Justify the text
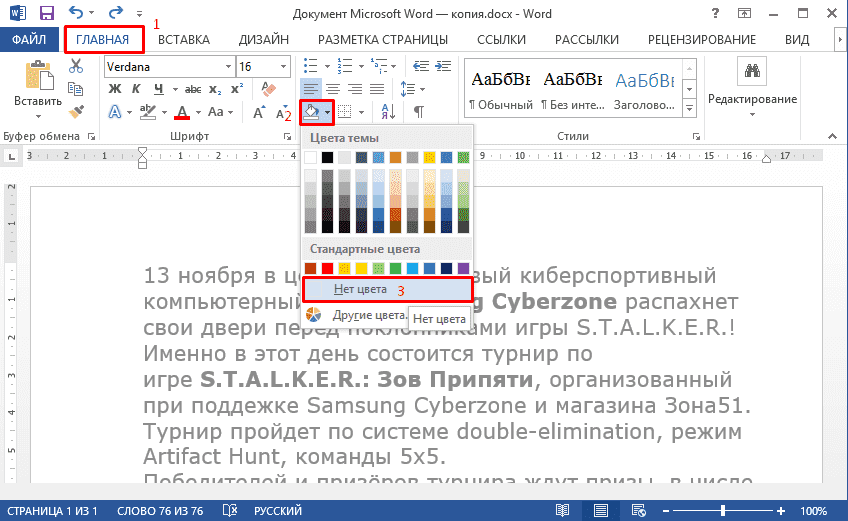The height and width of the screenshot is (521, 848). point(377,89)
